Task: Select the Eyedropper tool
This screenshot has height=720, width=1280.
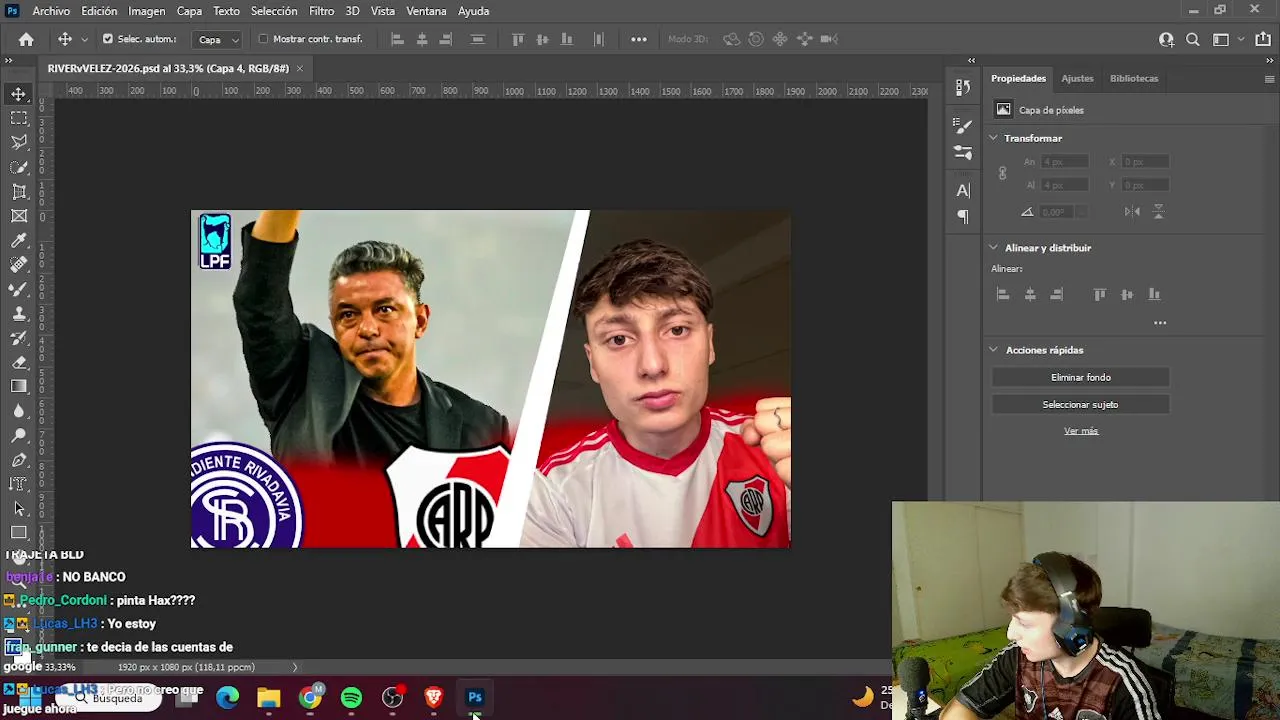Action: [x=19, y=240]
